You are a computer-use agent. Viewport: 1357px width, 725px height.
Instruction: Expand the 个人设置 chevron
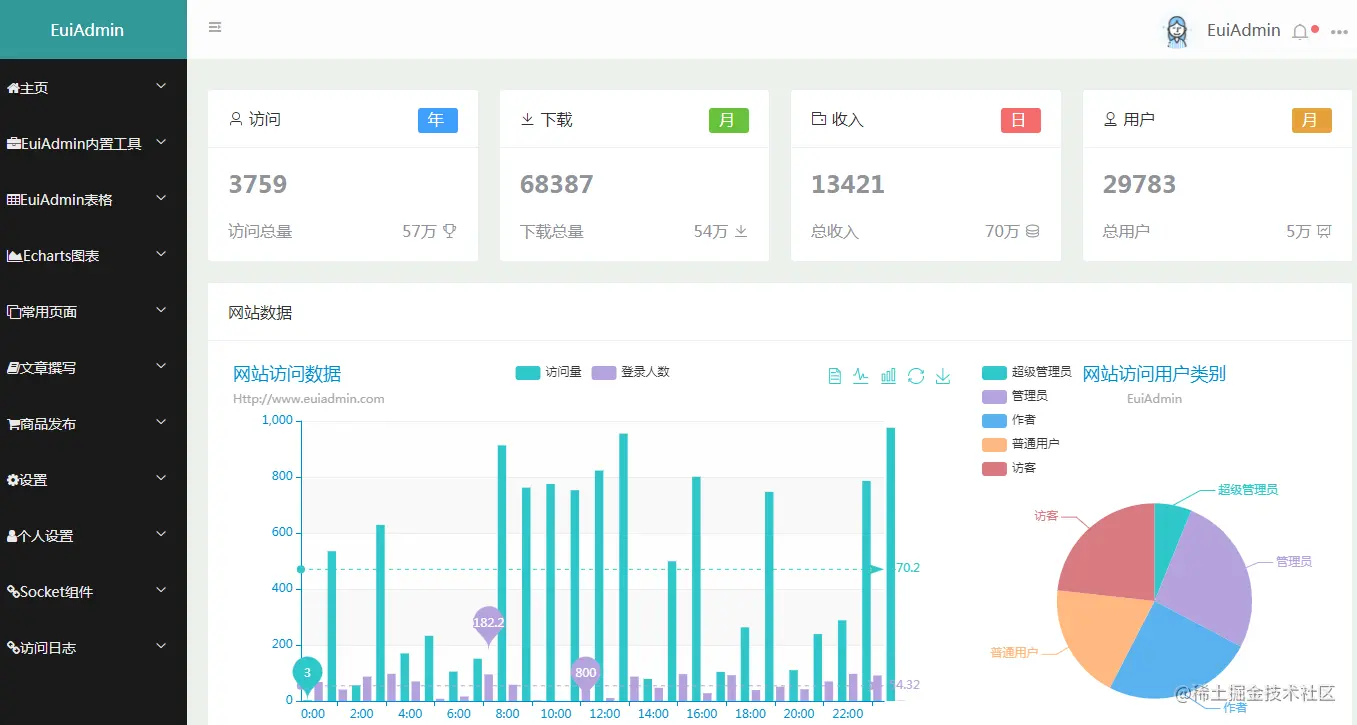[161, 535]
